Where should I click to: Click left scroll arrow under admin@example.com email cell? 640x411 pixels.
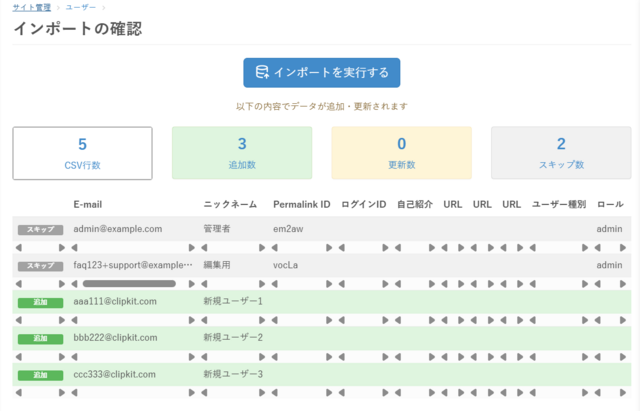(74, 248)
